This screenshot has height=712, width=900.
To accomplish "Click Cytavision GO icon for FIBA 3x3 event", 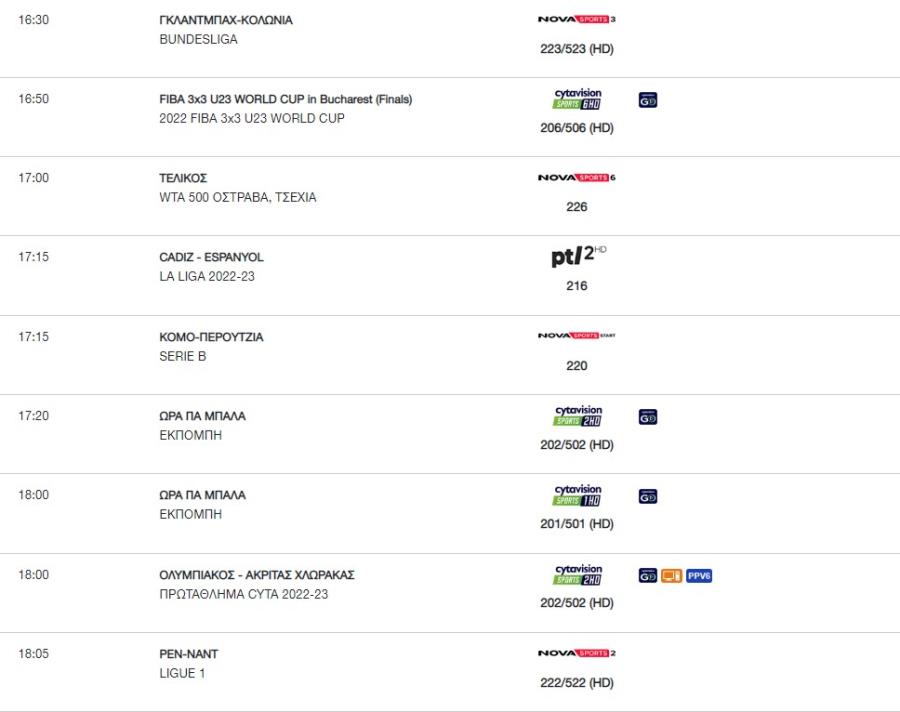I will (x=647, y=100).
